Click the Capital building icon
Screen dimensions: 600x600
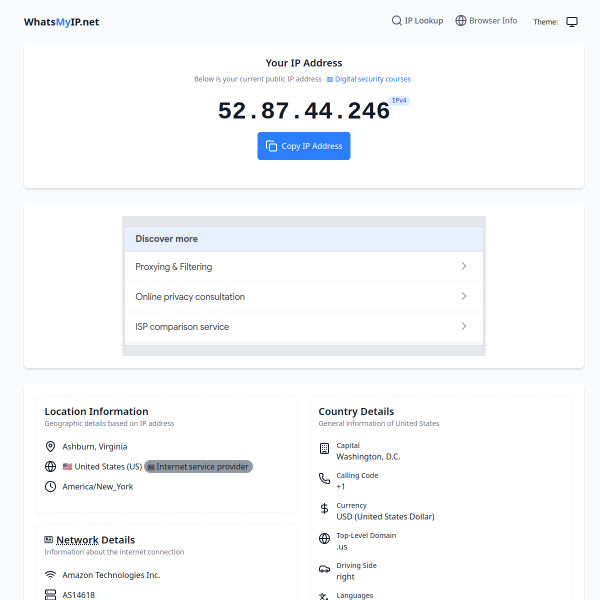[x=324, y=448]
